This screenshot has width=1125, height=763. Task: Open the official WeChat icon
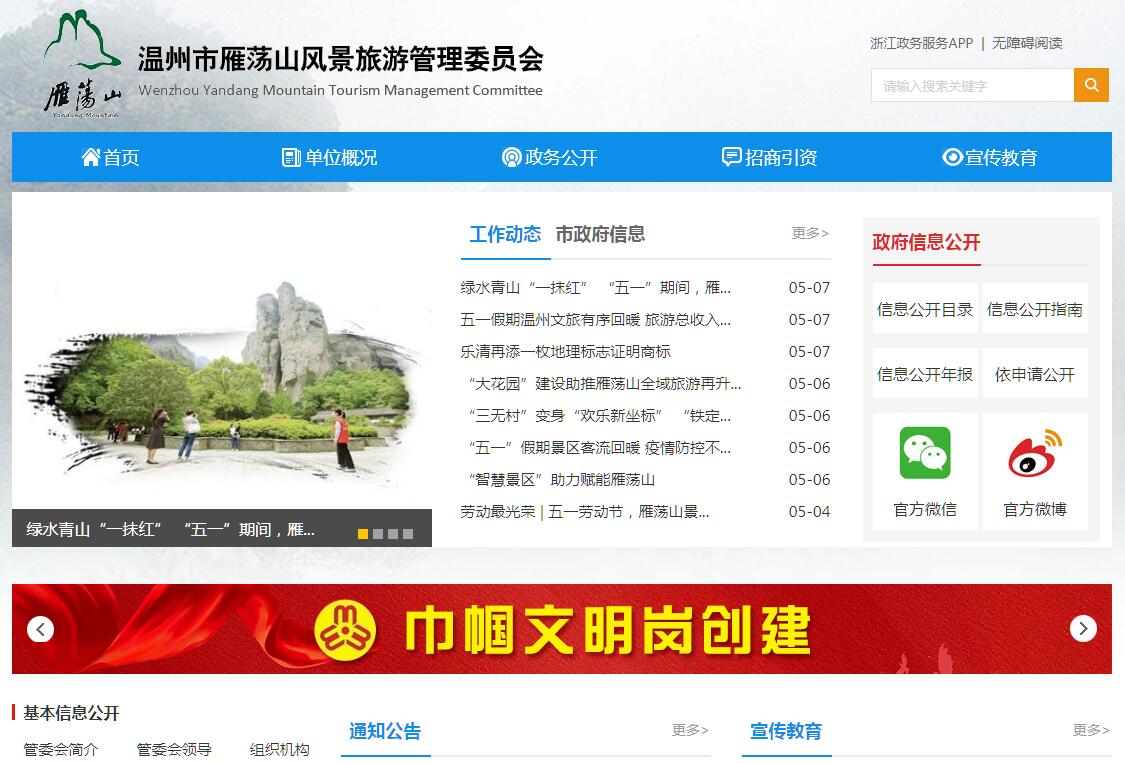tap(925, 453)
